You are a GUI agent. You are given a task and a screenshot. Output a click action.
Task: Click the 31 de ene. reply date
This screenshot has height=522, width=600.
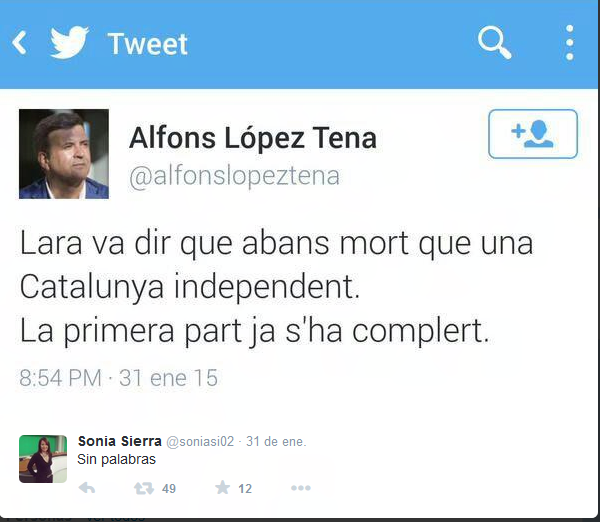pyautogui.click(x=276, y=442)
